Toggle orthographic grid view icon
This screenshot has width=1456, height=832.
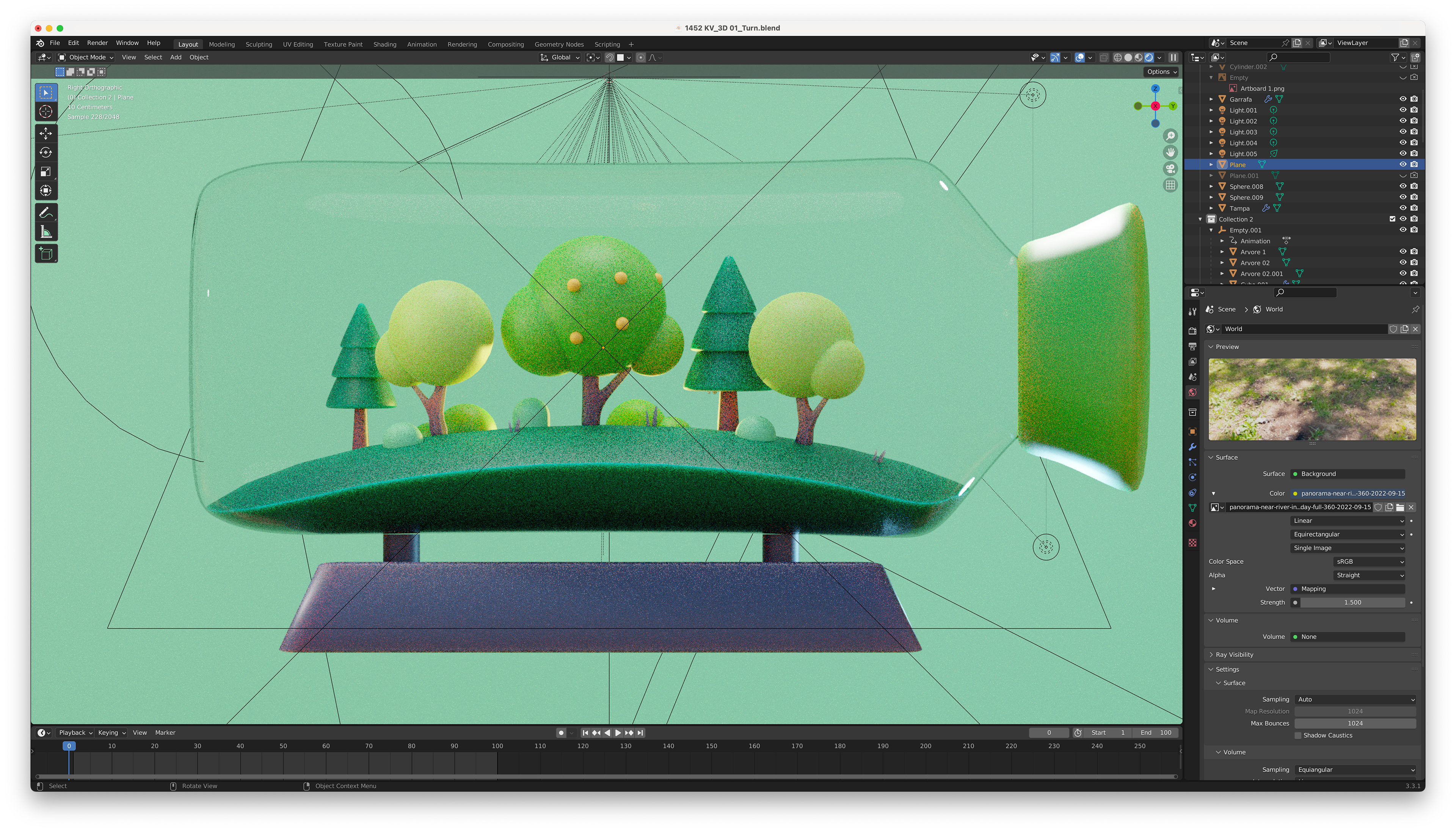pyautogui.click(x=1170, y=185)
